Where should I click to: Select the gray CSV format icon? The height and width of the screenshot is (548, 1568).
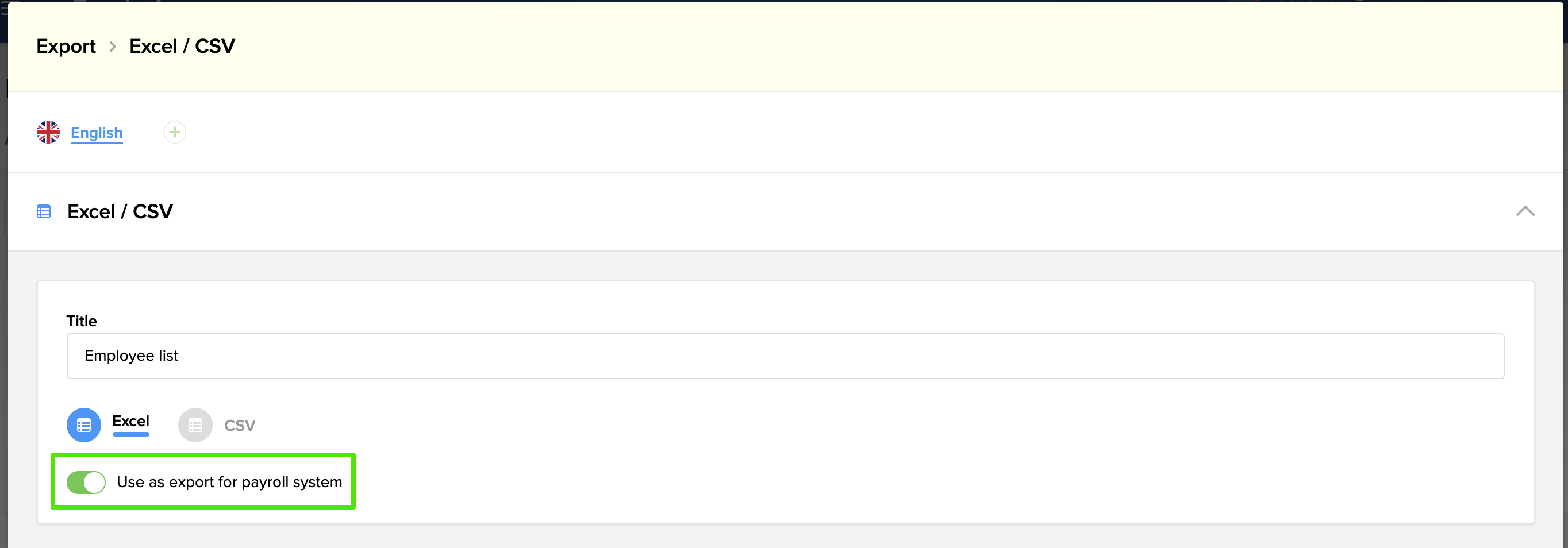(x=195, y=425)
